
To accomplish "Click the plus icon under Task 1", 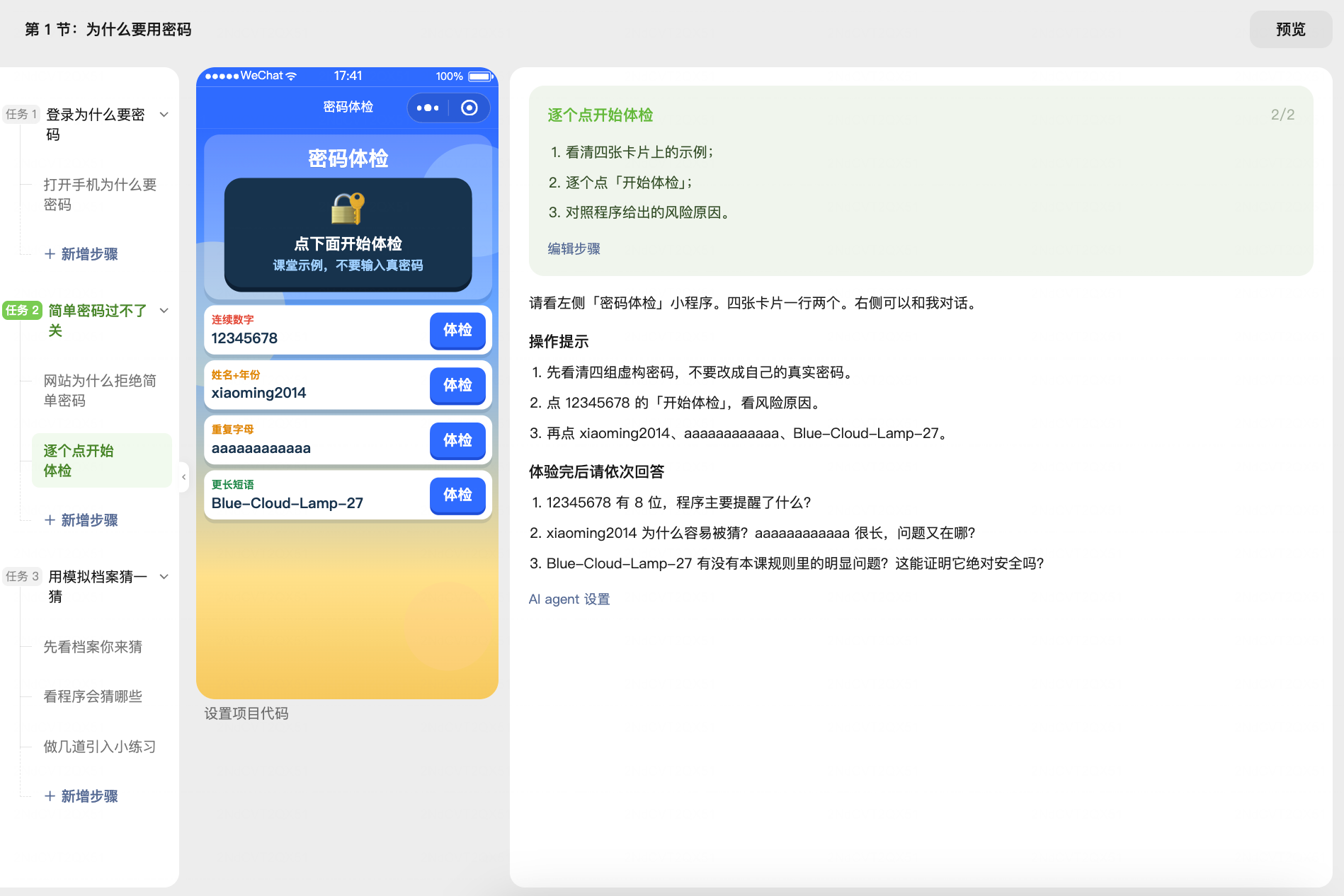I will tap(50, 254).
